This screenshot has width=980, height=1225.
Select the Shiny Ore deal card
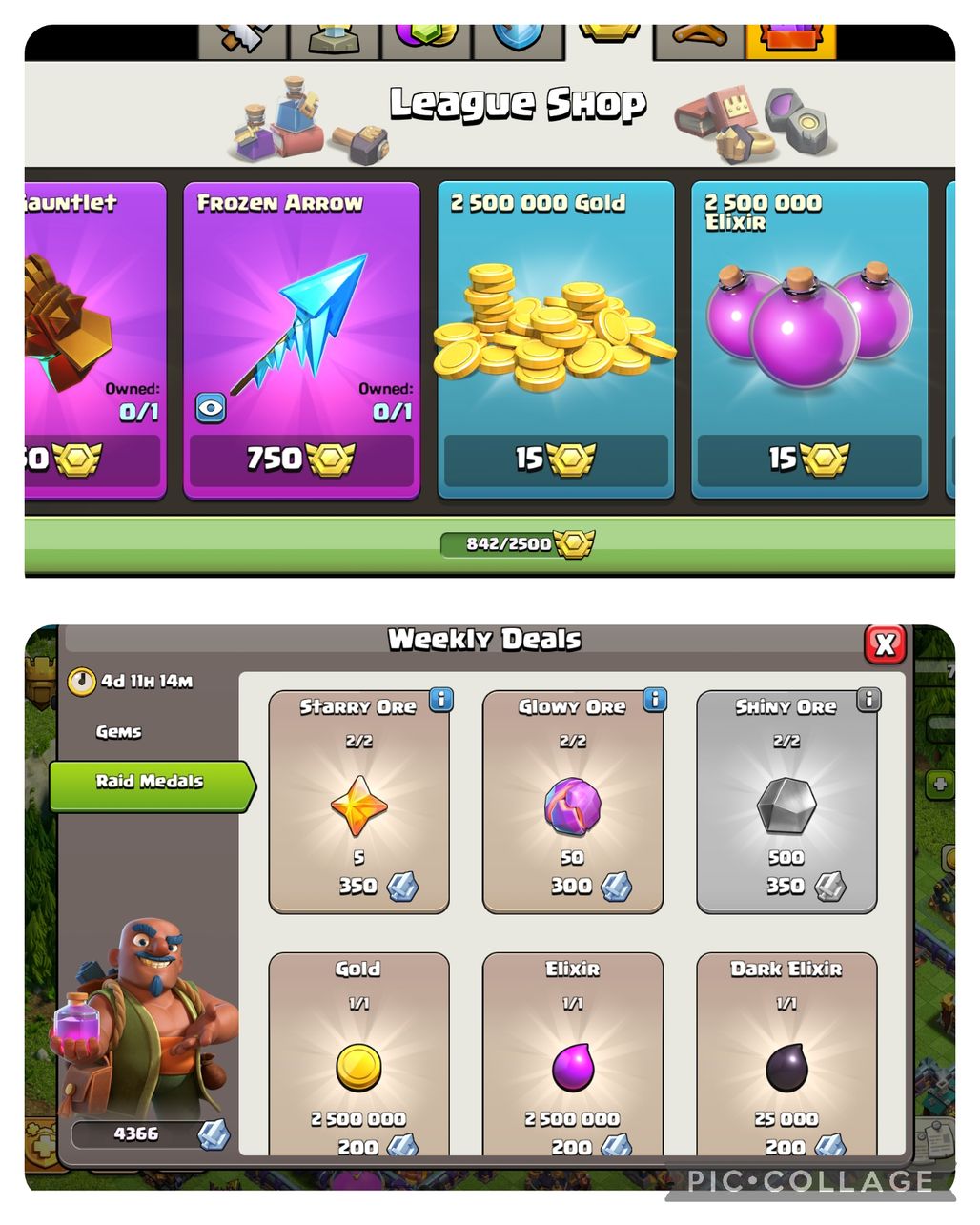pyautogui.click(x=786, y=802)
